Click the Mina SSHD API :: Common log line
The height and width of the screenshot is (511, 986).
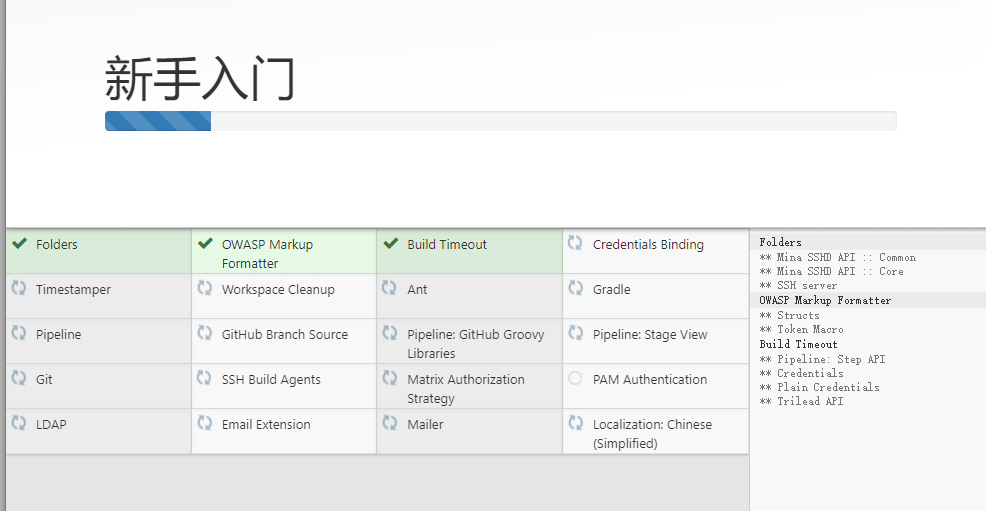point(838,257)
